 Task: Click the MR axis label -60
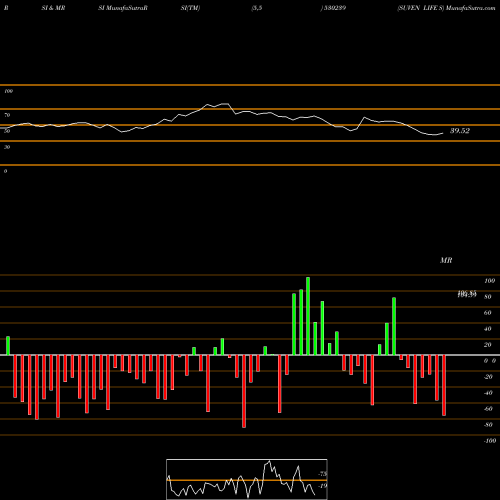tap(488, 409)
